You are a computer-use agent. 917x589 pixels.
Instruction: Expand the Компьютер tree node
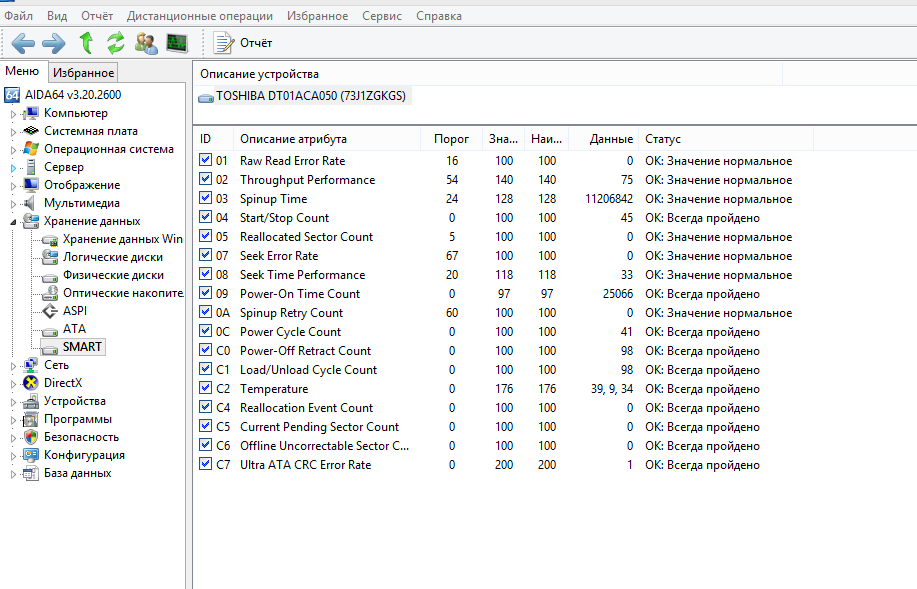13,114
